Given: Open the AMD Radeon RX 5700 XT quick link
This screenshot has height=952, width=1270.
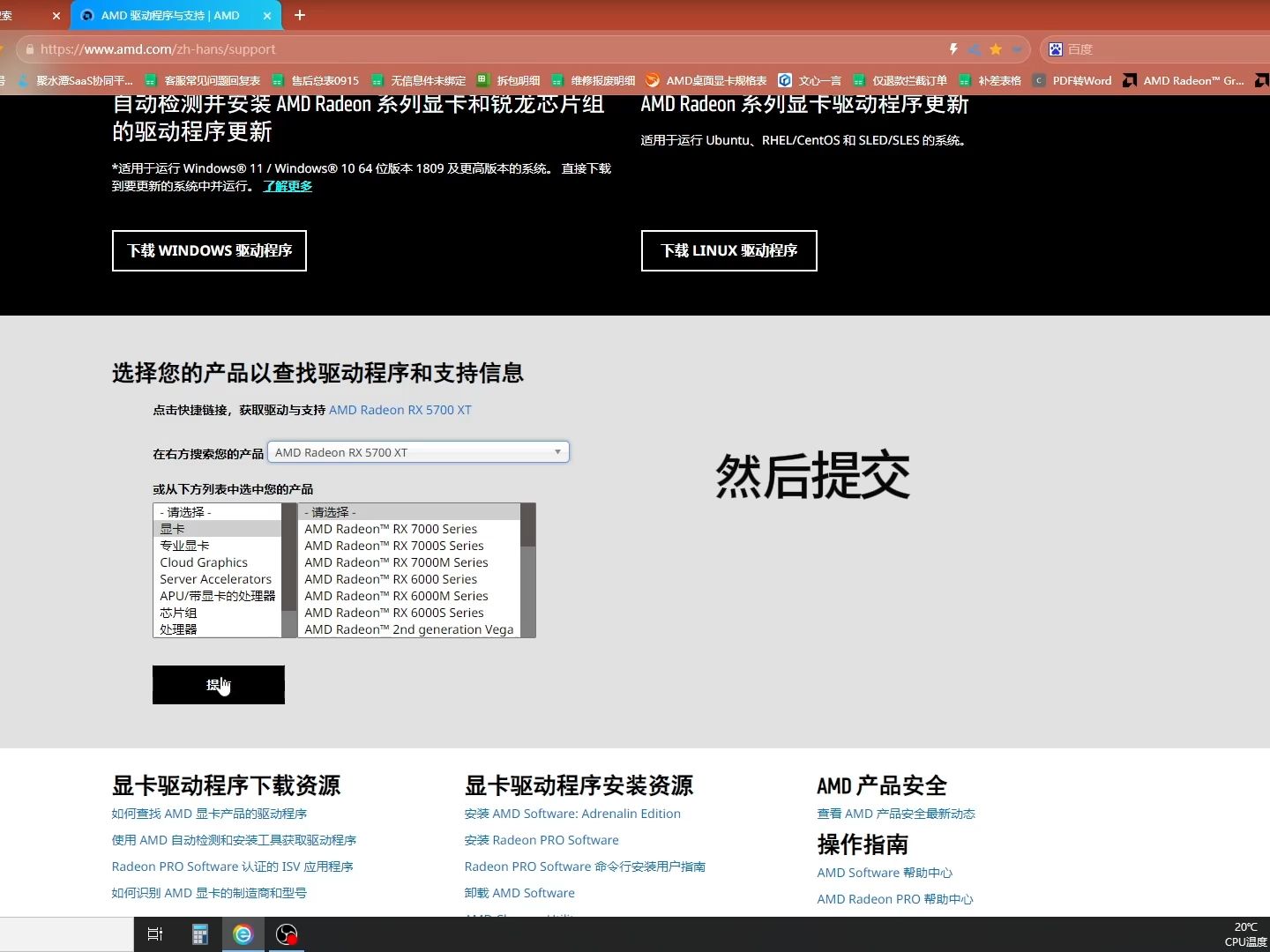Looking at the screenshot, I should [x=400, y=410].
